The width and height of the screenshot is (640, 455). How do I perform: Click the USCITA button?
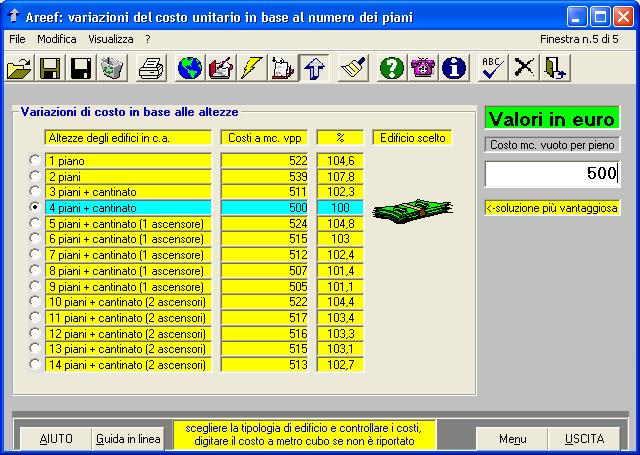(584, 439)
